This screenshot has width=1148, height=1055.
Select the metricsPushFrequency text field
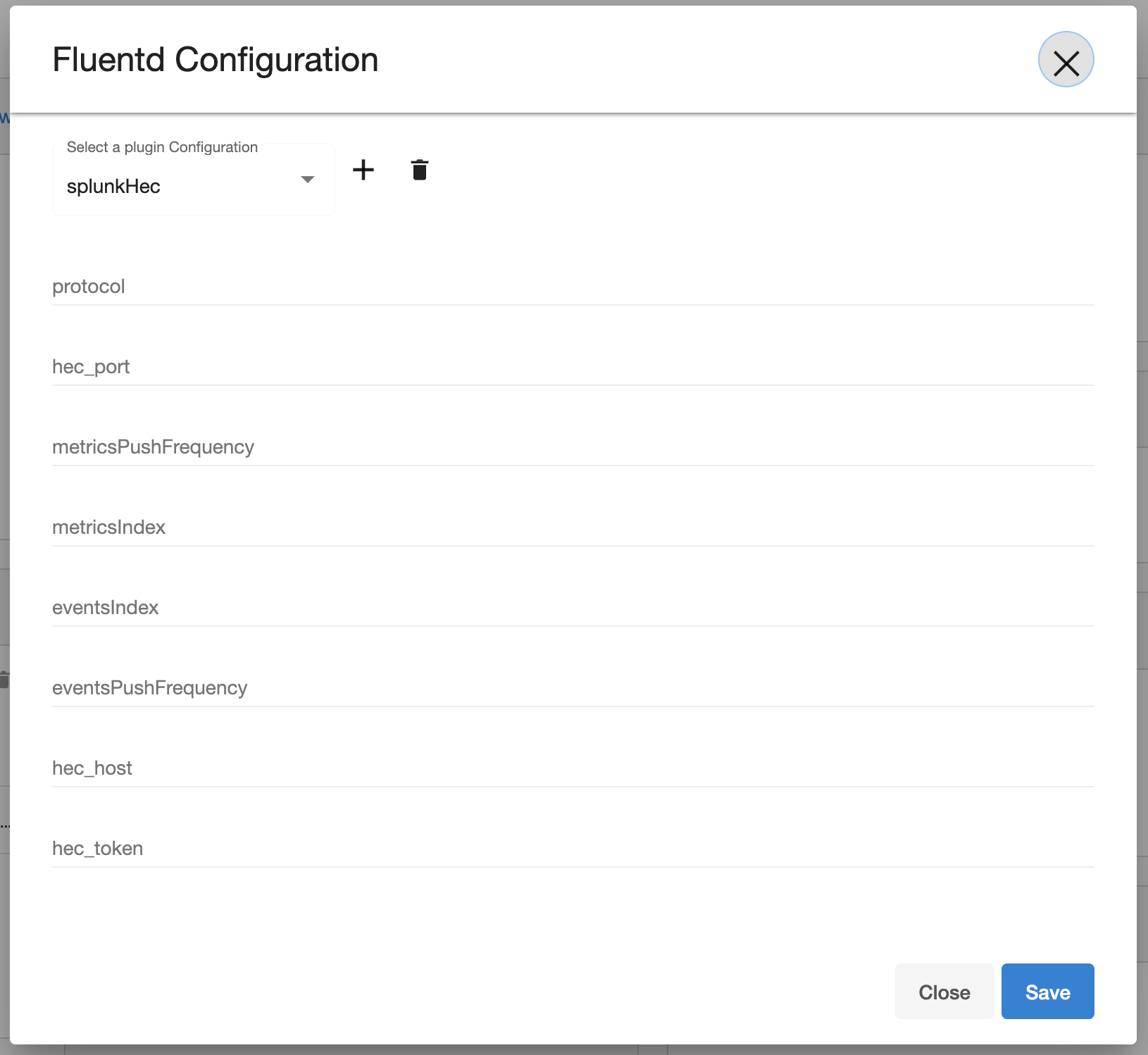pos(572,447)
